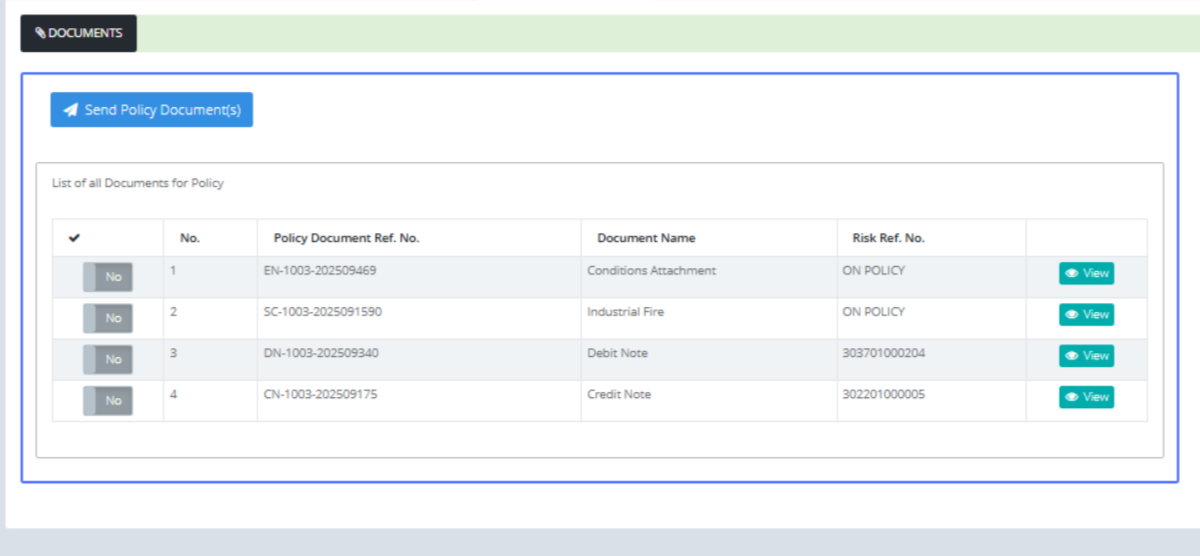
Task: Enable the No switch for Industrial Fire
Action: pos(108,318)
